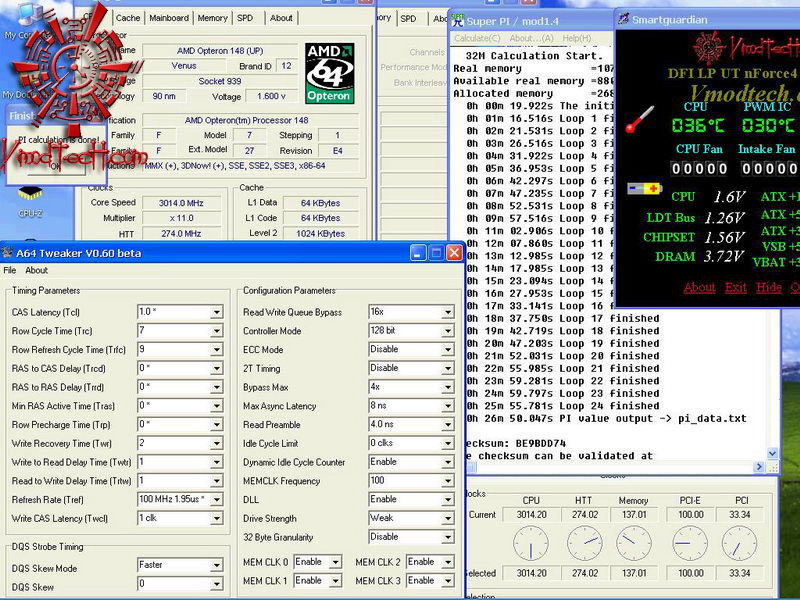Viewport: 800px width, 600px height.
Task: Click the Super PI title bar icon
Action: [458, 21]
